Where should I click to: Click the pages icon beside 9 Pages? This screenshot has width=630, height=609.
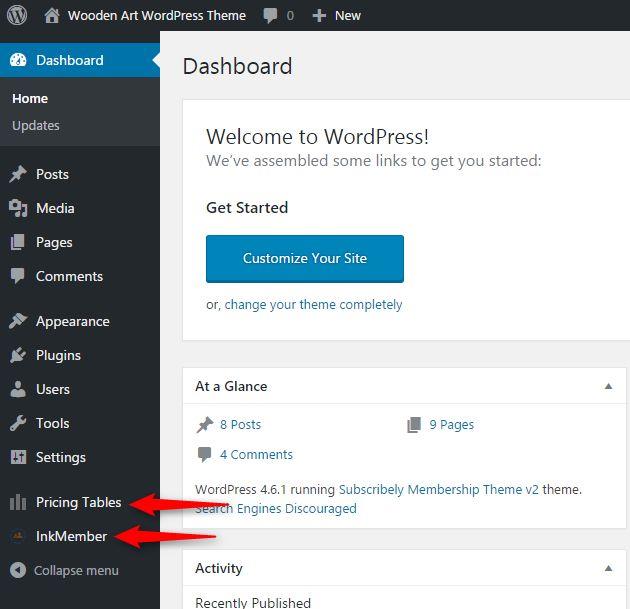(x=414, y=425)
